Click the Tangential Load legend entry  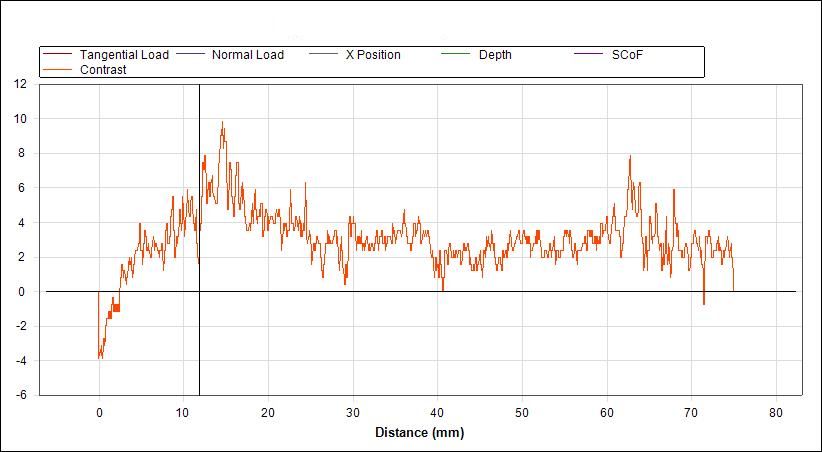(106, 55)
